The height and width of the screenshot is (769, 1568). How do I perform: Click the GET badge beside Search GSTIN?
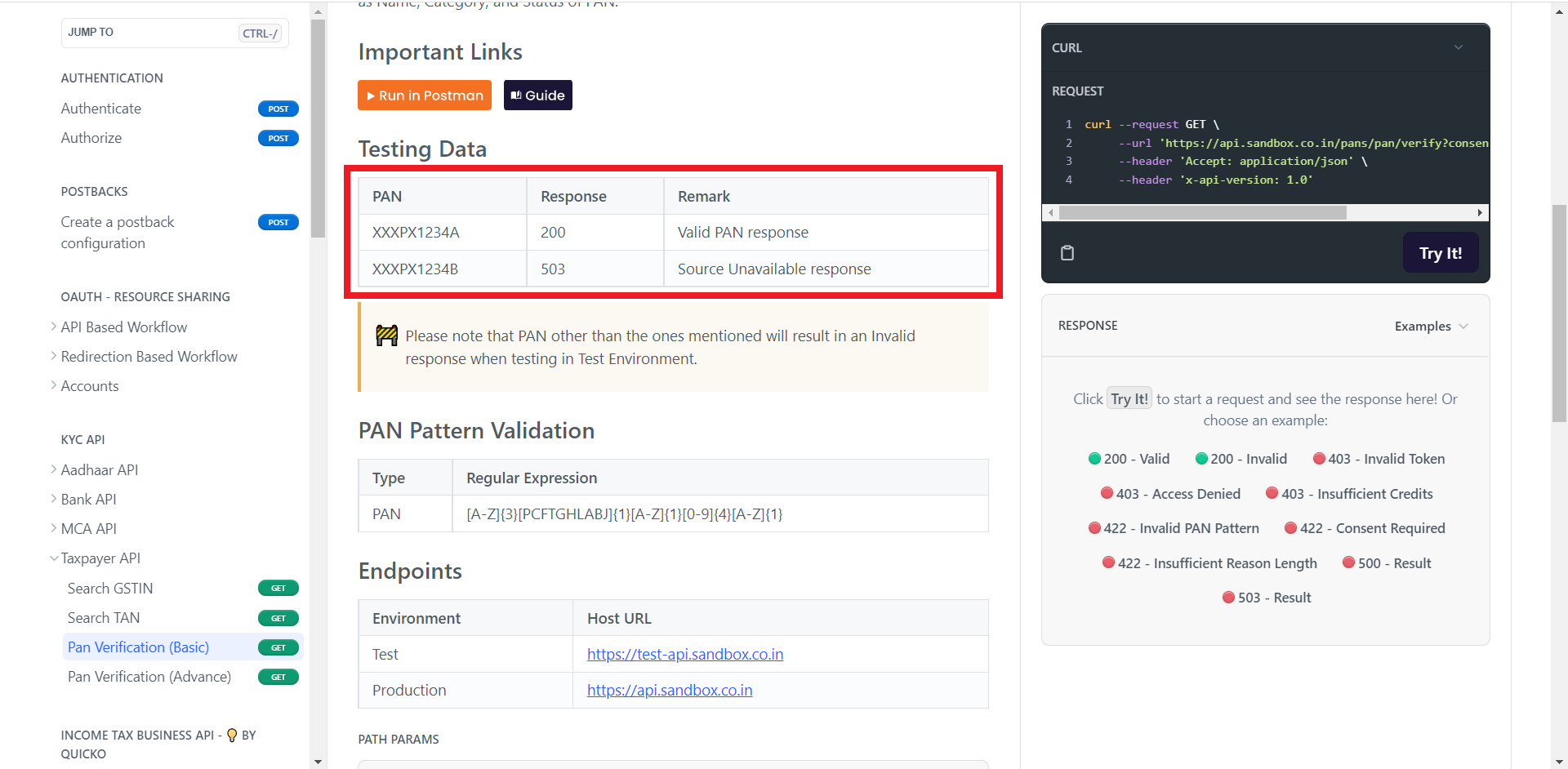pyautogui.click(x=278, y=588)
